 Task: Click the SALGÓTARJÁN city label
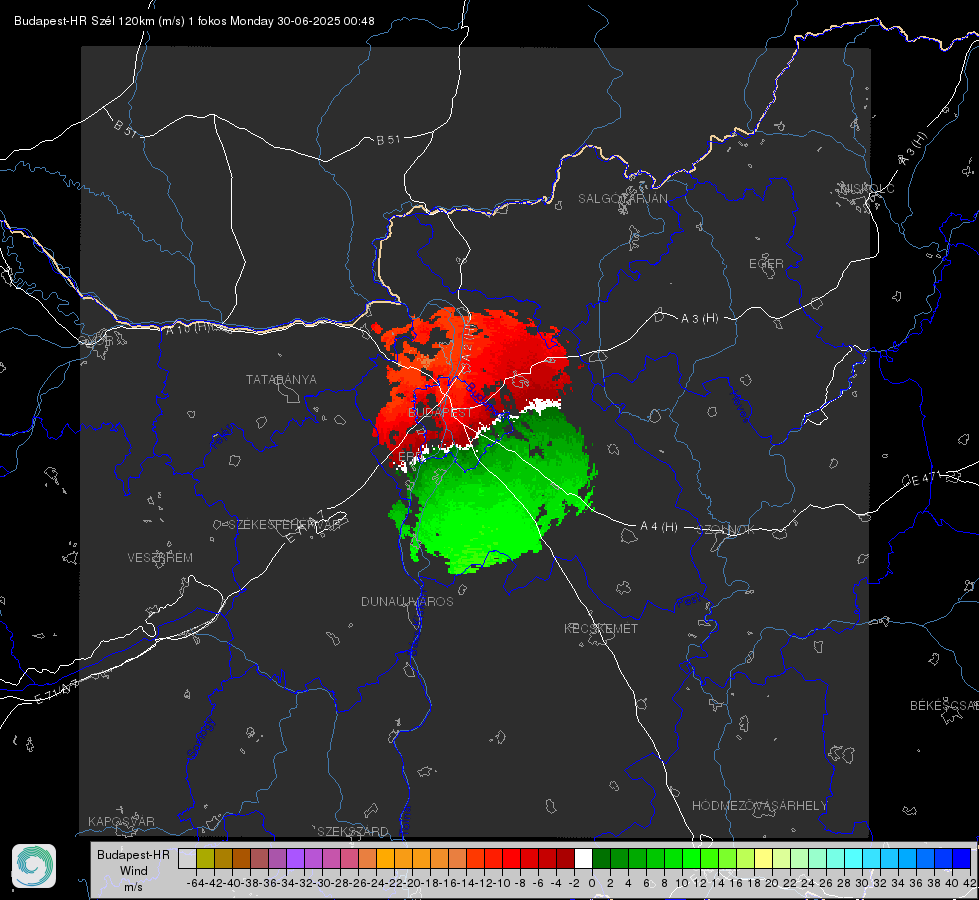click(x=622, y=199)
